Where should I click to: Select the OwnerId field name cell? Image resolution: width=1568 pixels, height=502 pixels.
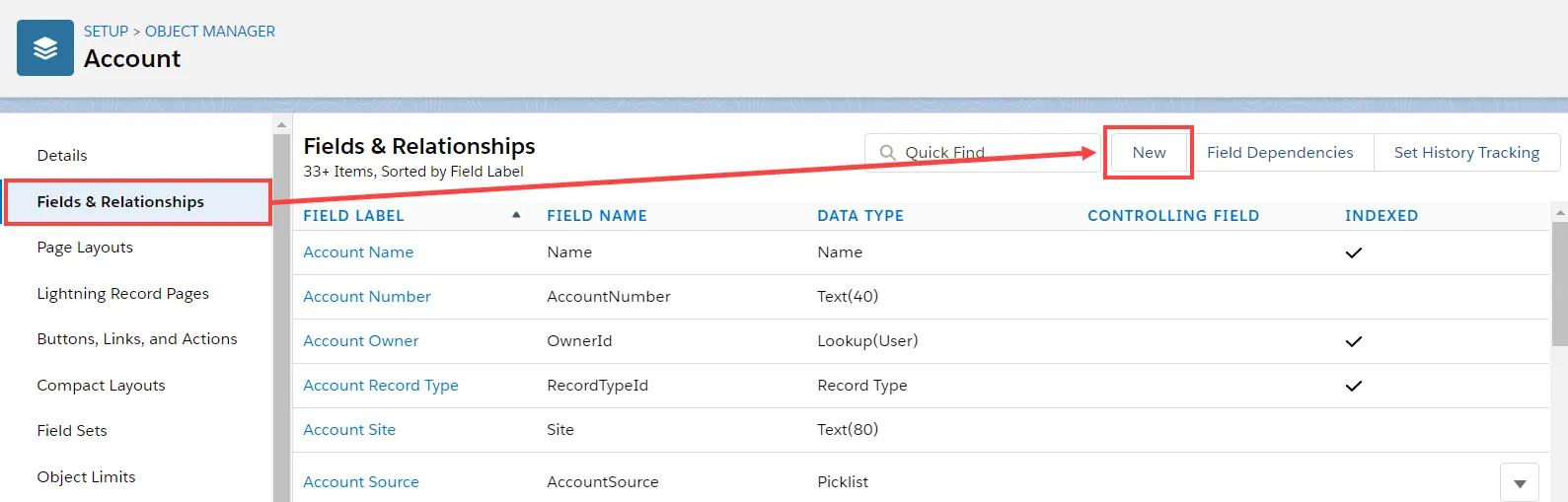point(579,341)
